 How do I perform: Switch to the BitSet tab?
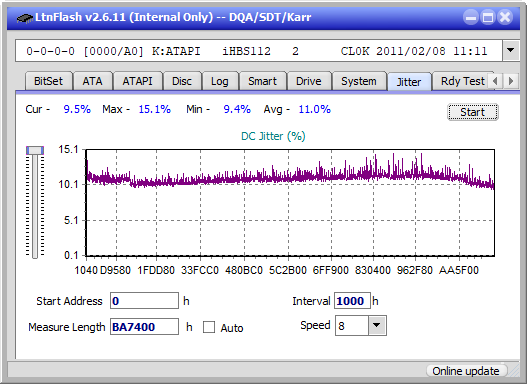48,81
